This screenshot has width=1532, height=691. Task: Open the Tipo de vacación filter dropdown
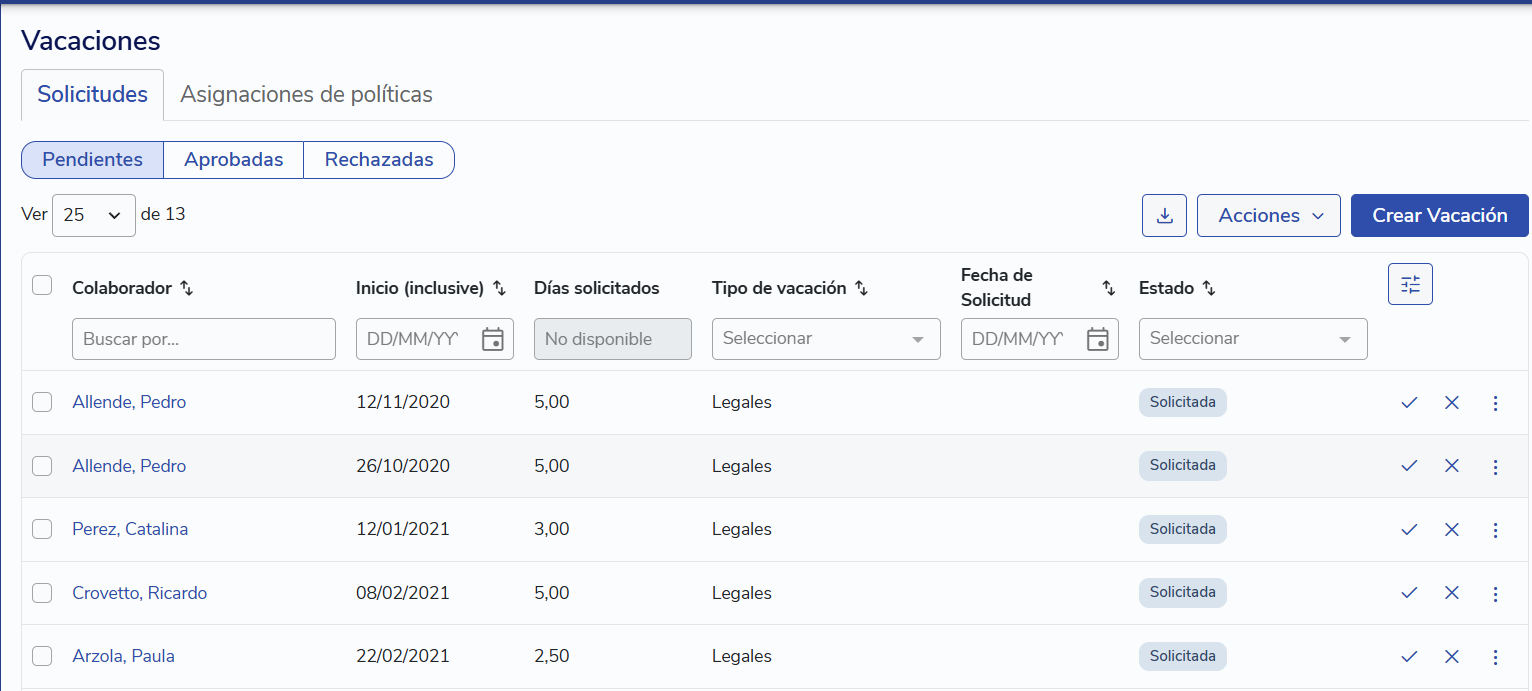coord(825,339)
